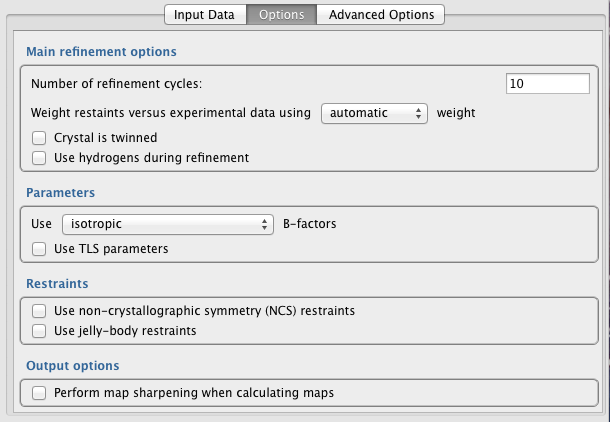
Task: Click the Weight restraints versus experimental data text
Action: (x=171, y=113)
